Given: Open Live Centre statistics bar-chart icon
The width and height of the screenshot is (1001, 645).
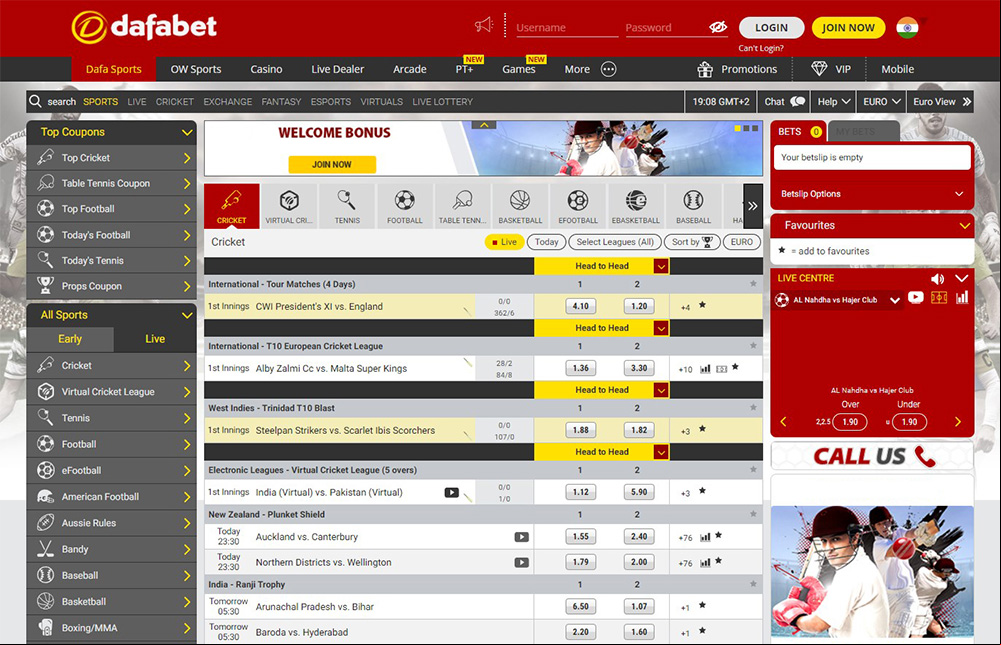Looking at the screenshot, I should pyautogui.click(x=962, y=298).
